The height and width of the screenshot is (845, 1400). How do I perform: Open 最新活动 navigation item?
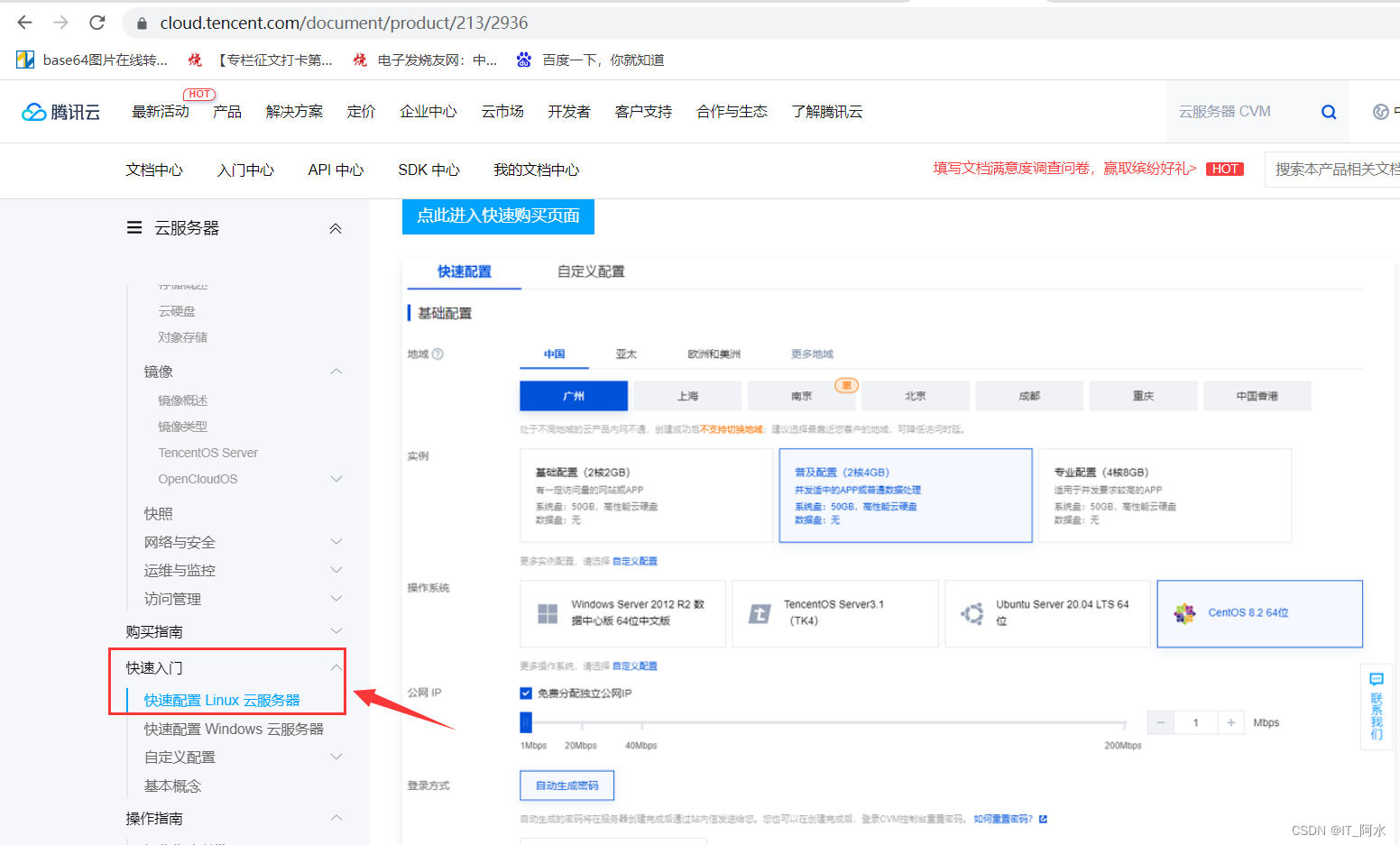tap(161, 112)
